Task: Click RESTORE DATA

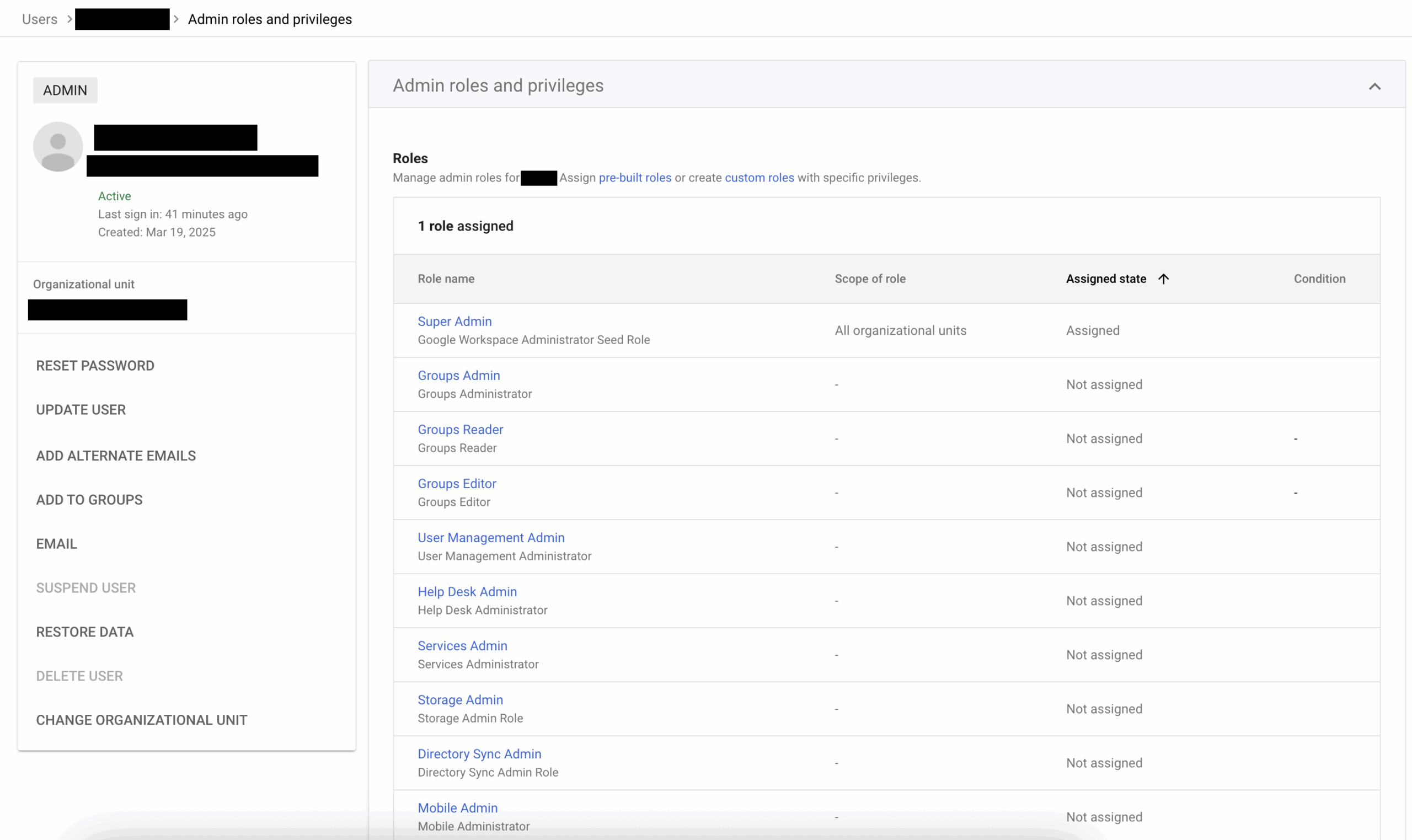Action: [x=85, y=632]
